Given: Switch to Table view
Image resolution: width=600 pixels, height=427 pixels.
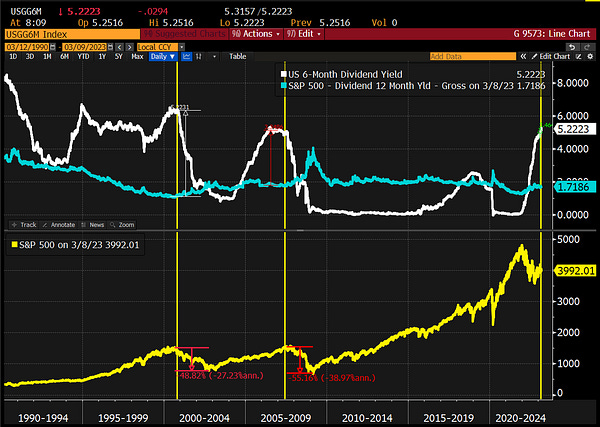Looking at the screenshot, I should [238, 57].
